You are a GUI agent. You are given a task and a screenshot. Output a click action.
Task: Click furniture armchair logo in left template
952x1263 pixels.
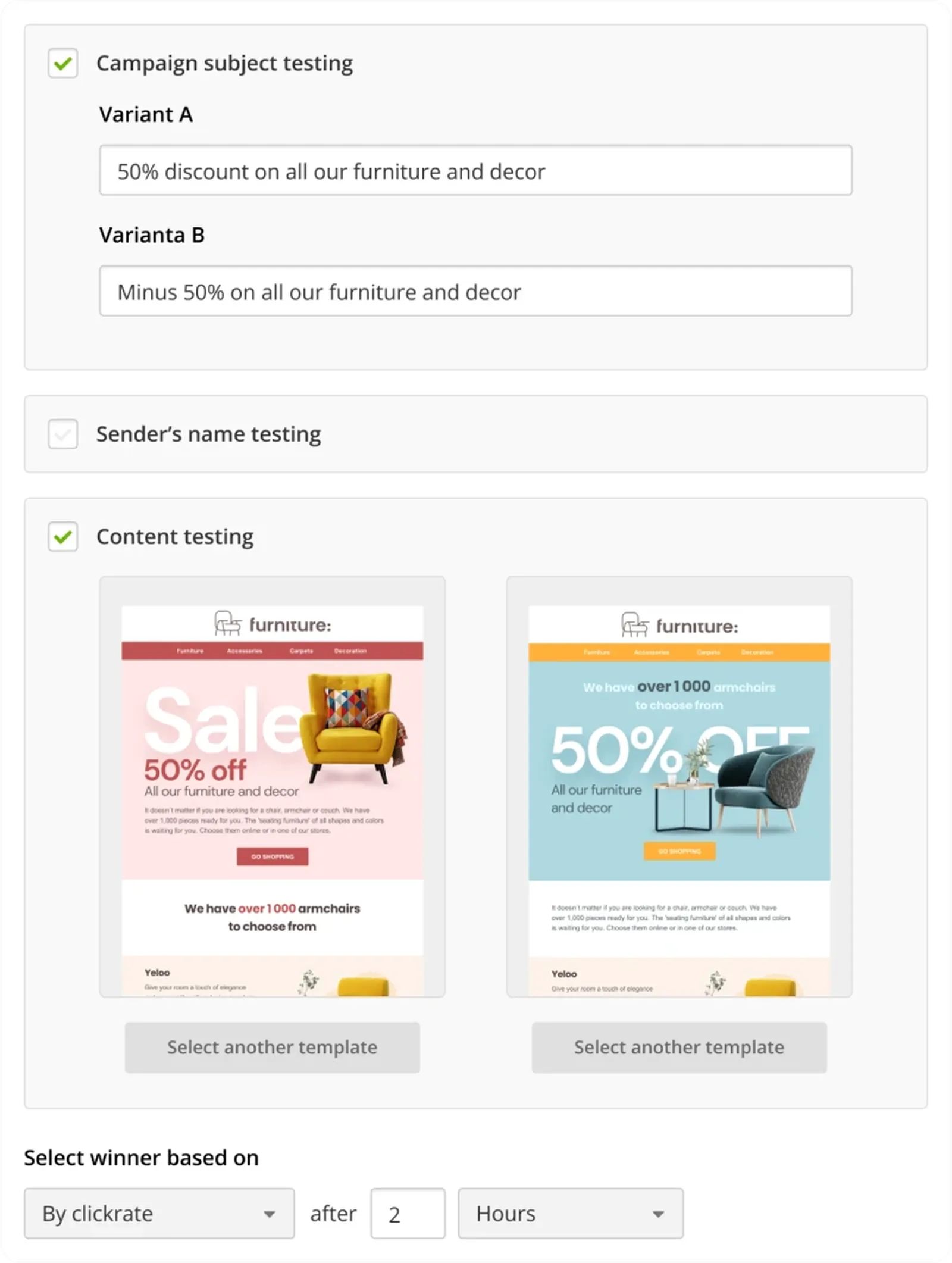tap(228, 624)
